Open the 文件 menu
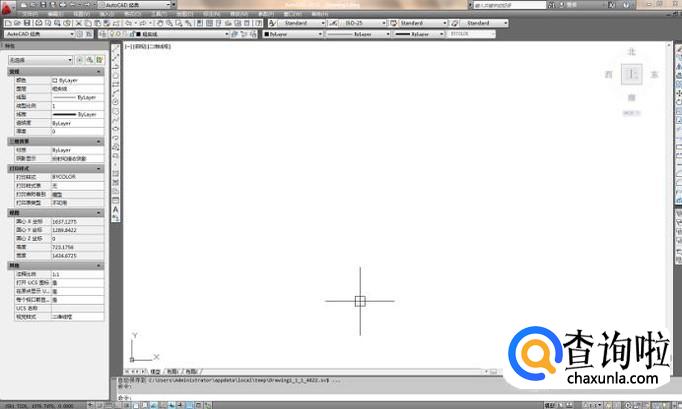682x409 pixels. 30,14
